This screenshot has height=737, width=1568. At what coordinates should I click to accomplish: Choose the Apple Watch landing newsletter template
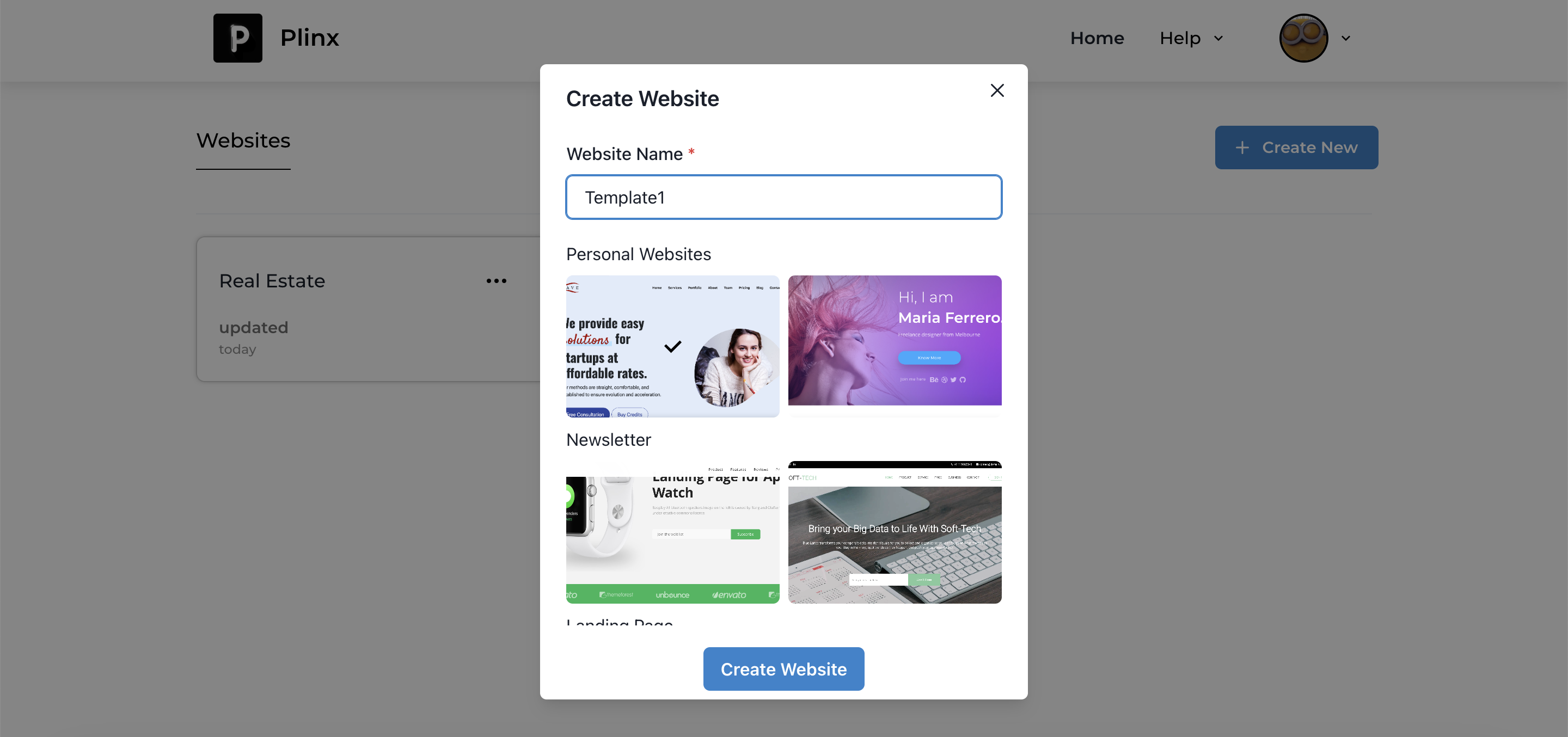pyautogui.click(x=672, y=532)
